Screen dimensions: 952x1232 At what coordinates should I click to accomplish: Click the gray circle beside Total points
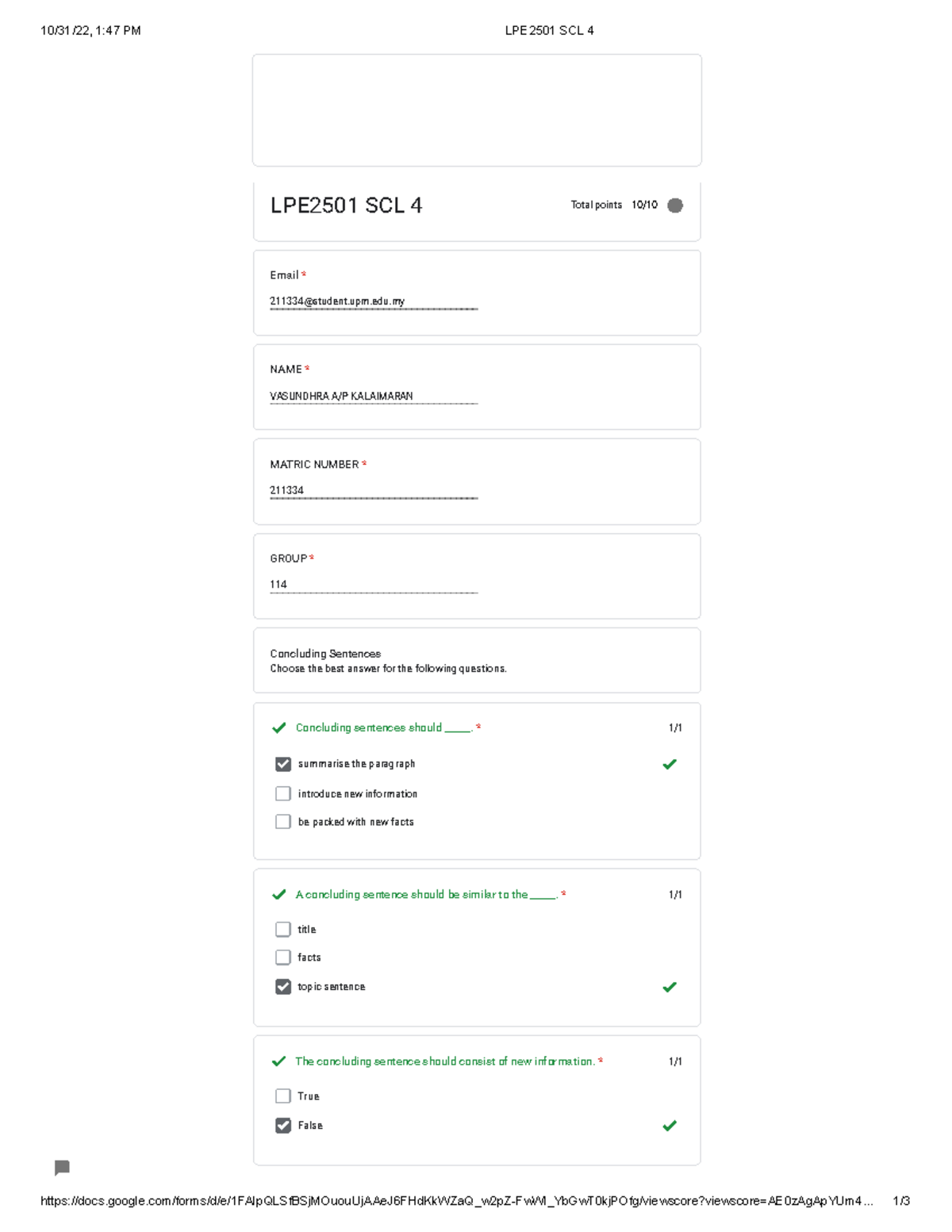pos(675,205)
